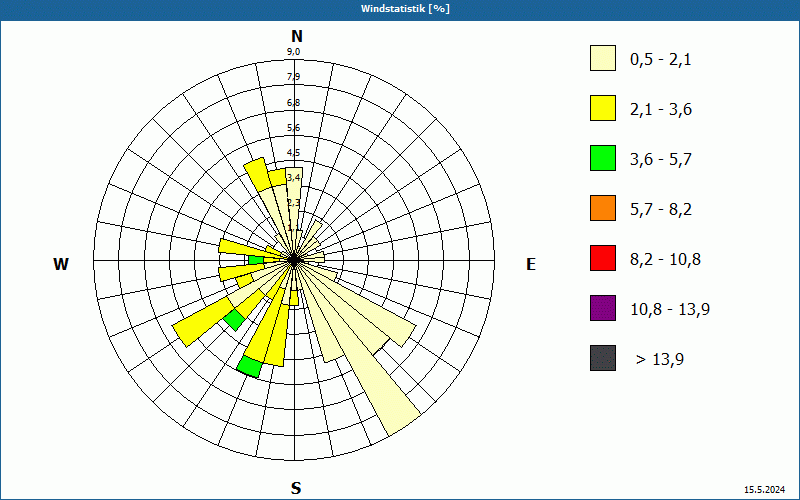Click the green 3,6 - 5,7 swatch
The height and width of the screenshot is (500, 800).
pos(603,158)
